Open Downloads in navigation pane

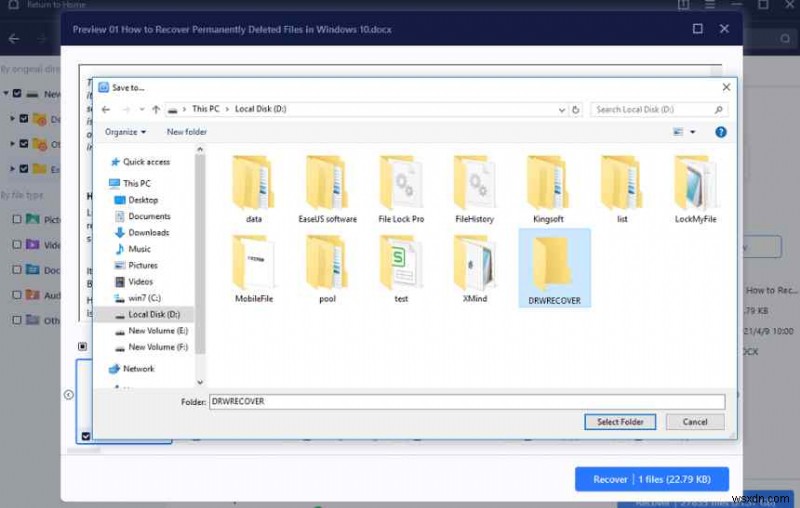(142, 233)
